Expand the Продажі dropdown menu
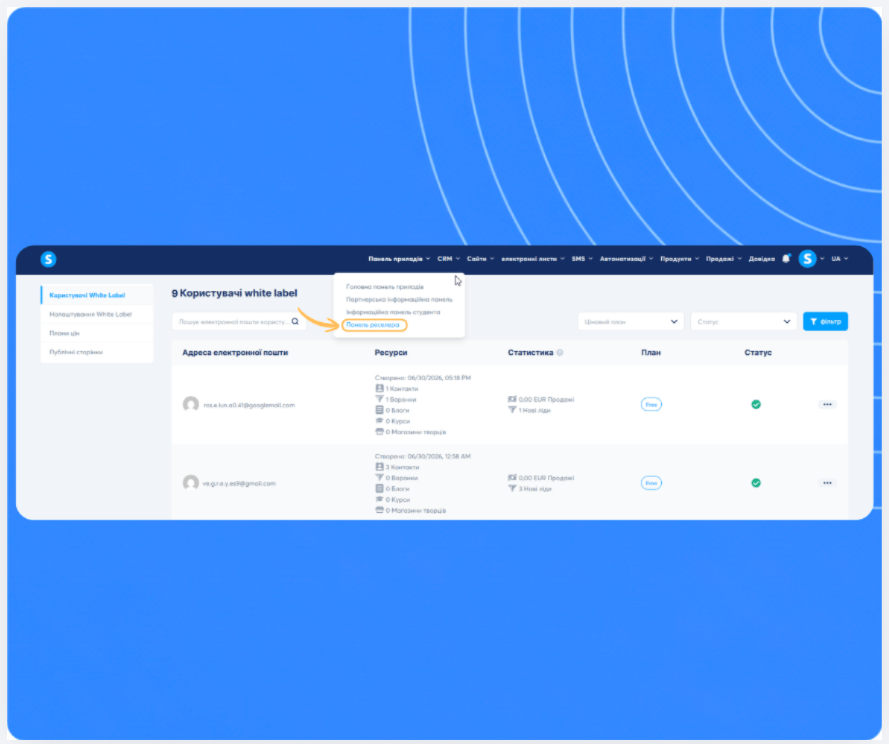The height and width of the screenshot is (744, 889). (723, 259)
